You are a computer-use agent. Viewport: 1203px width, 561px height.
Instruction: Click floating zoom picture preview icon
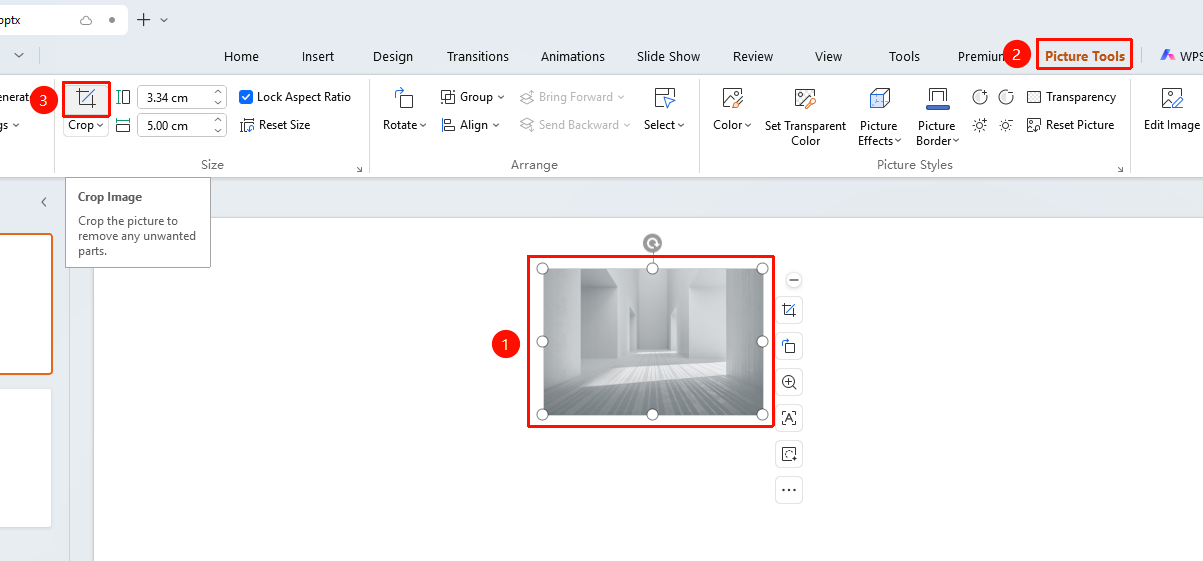pos(789,382)
